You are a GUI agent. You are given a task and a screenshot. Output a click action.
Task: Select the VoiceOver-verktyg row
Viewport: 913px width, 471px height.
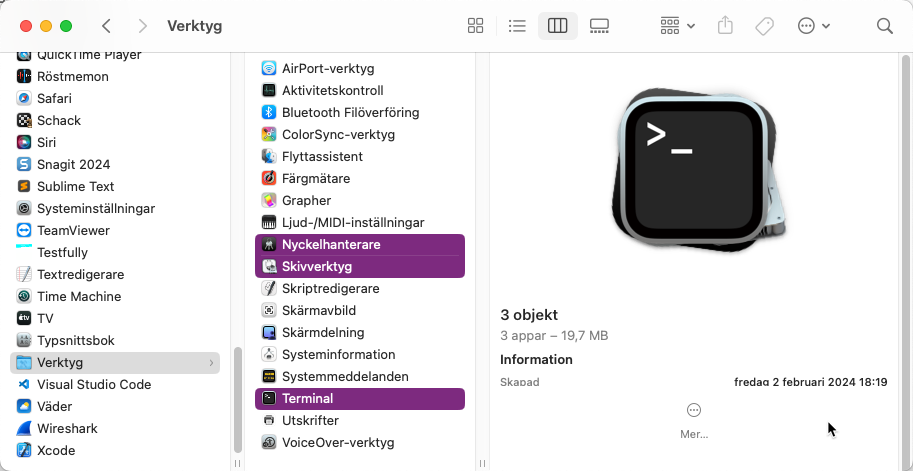pyautogui.click(x=360, y=442)
